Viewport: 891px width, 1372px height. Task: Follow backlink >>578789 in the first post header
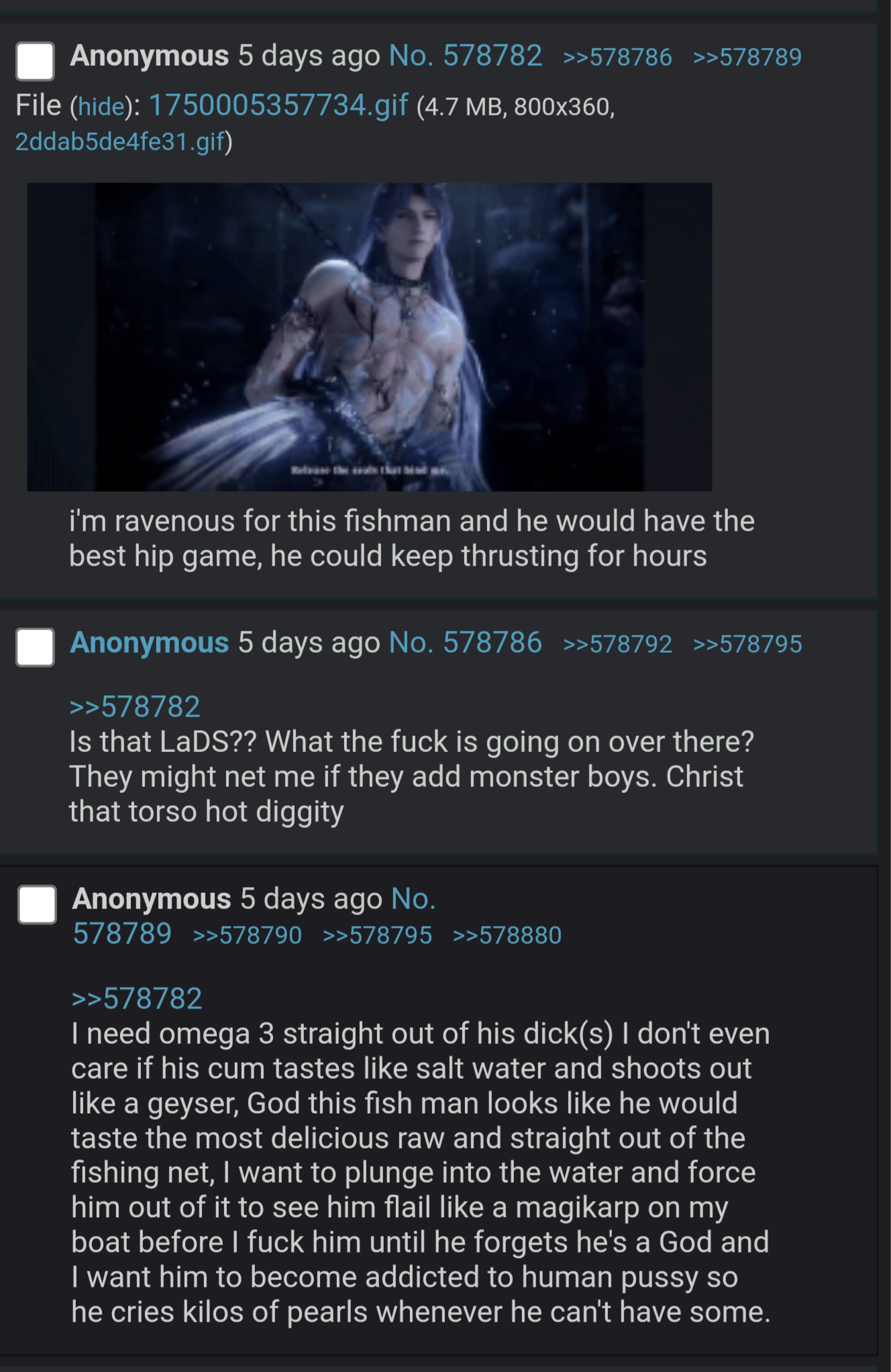tap(747, 58)
